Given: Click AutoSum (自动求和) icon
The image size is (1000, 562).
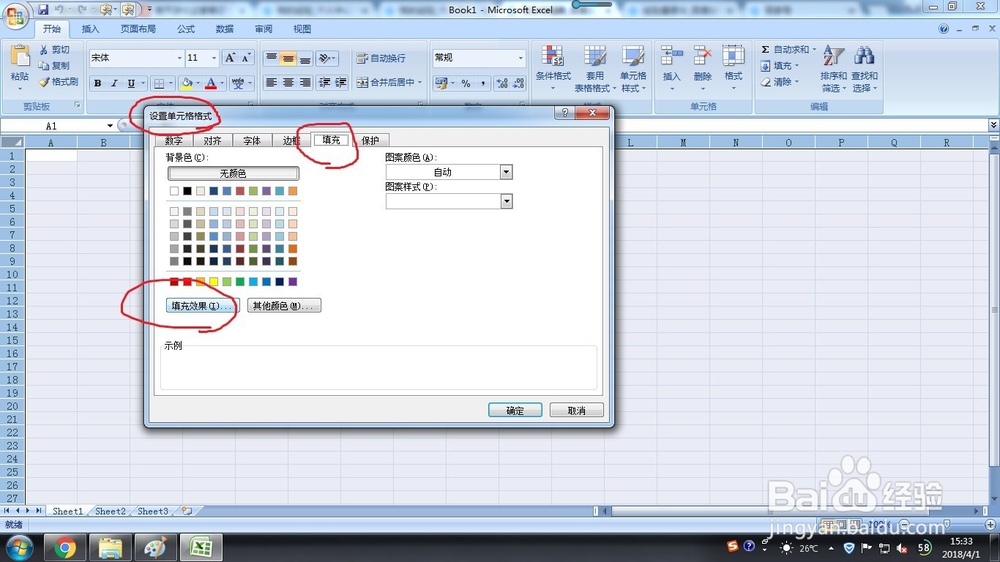Looking at the screenshot, I should 765,49.
